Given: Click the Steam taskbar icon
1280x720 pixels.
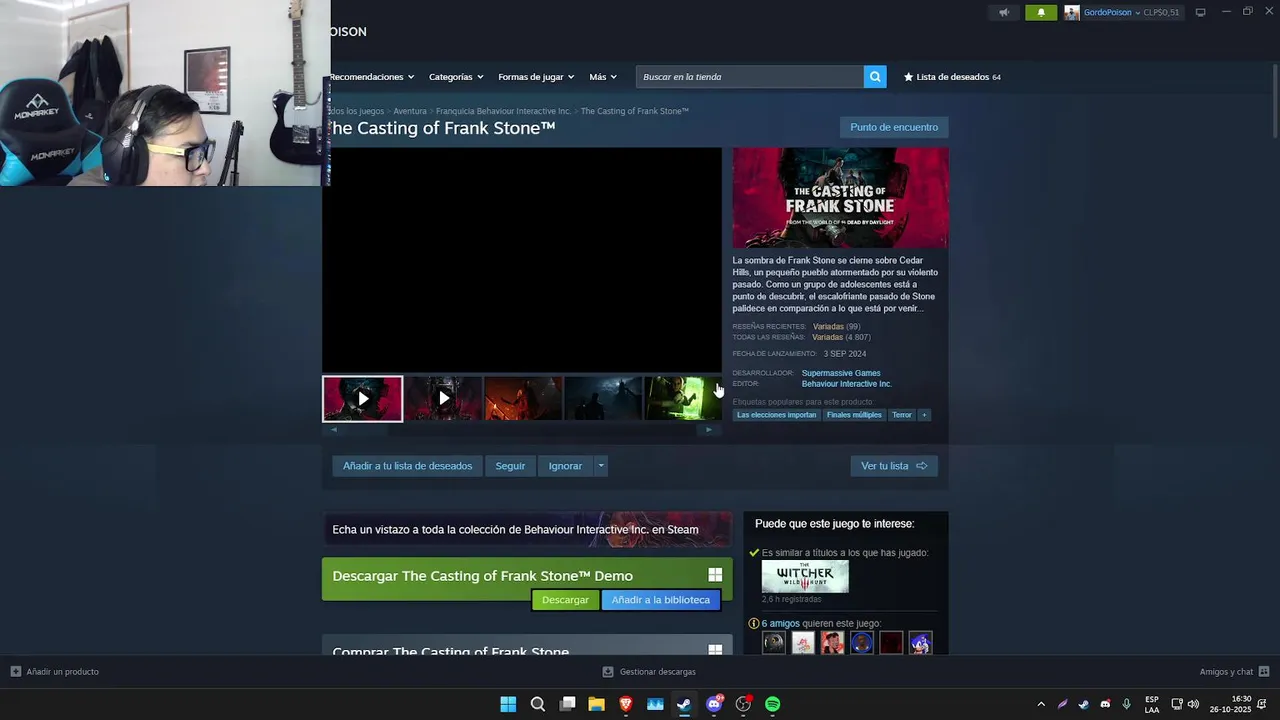Looking at the screenshot, I should 684,704.
